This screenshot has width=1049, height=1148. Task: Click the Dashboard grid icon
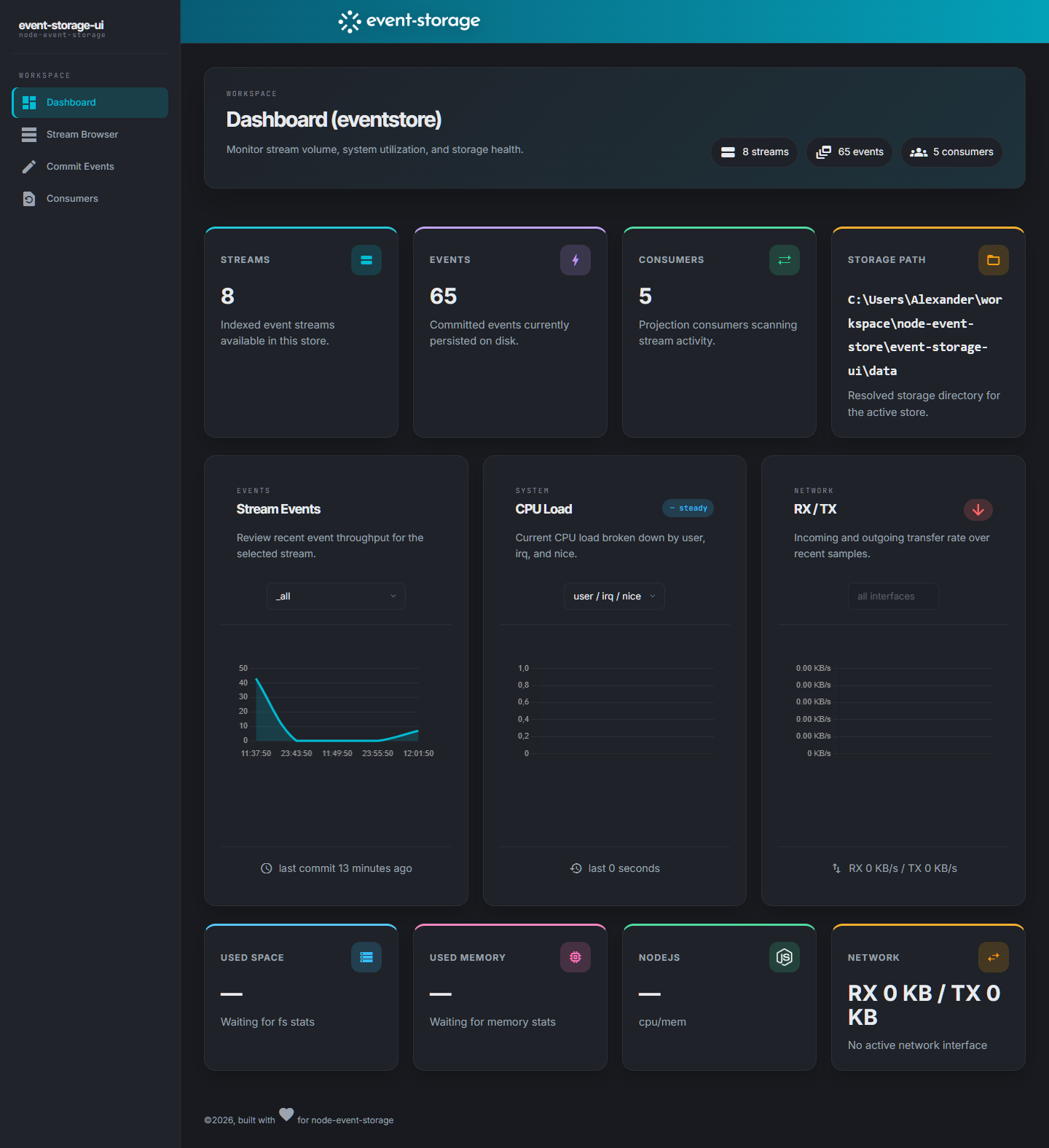pyautogui.click(x=29, y=103)
